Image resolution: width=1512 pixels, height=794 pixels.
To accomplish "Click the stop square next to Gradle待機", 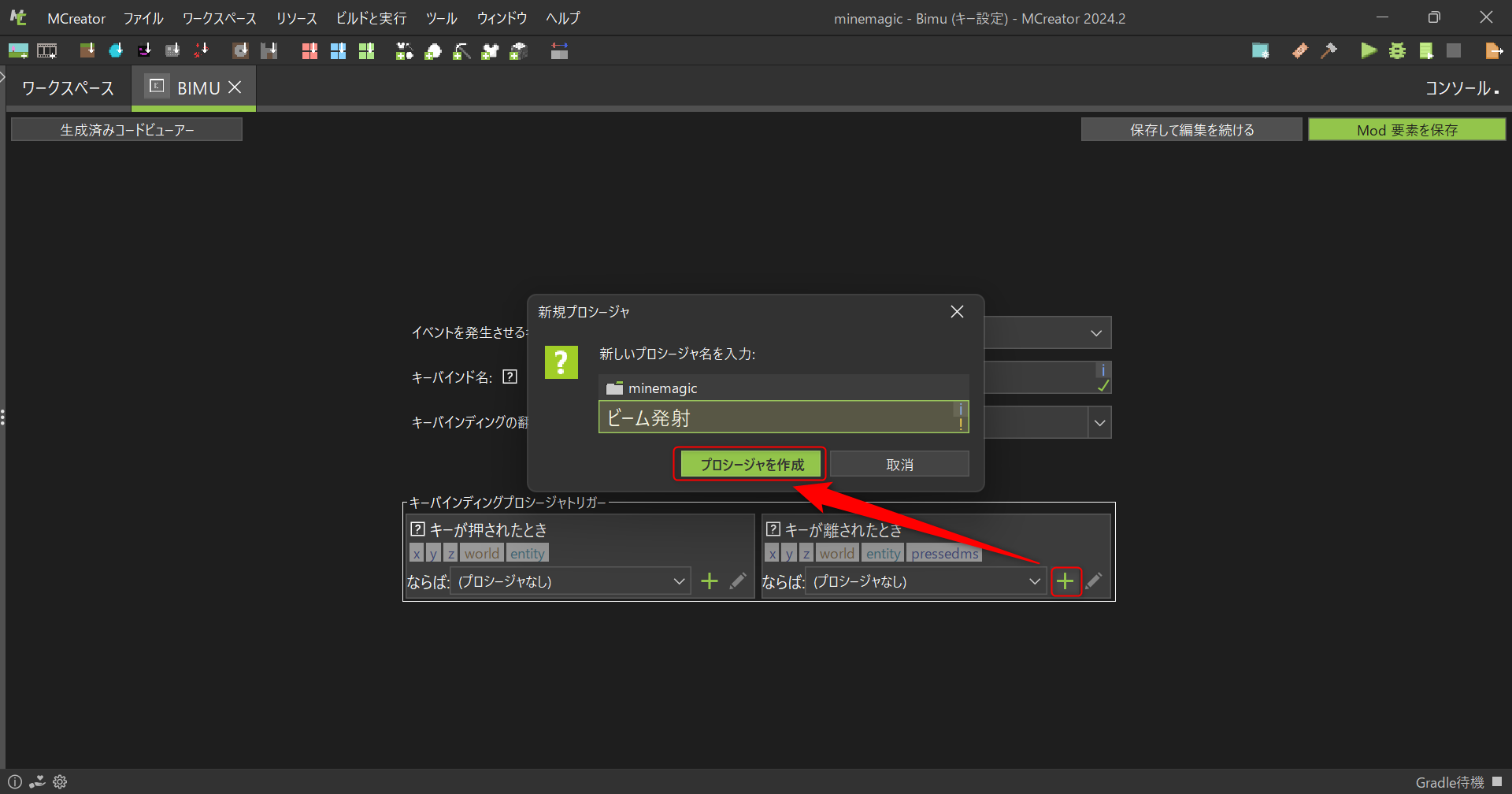I will pos(1497,781).
